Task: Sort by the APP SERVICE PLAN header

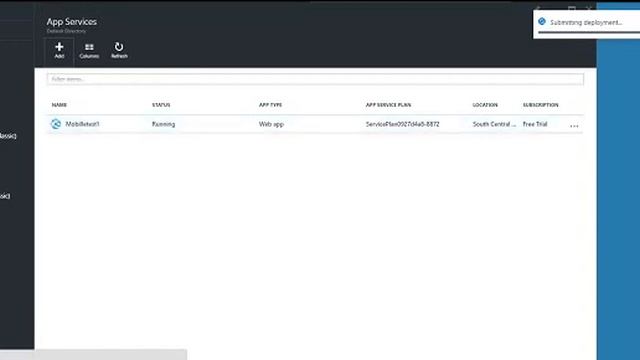Action: tap(388, 105)
